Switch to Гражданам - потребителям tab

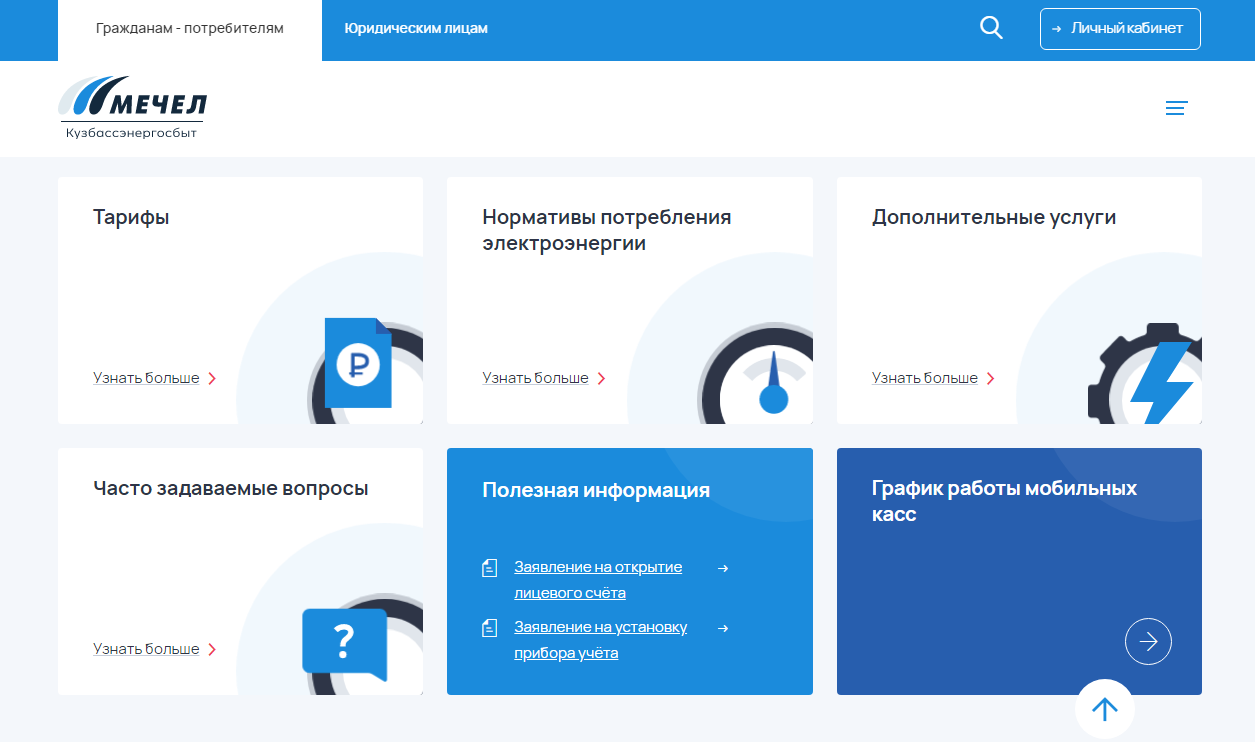190,29
